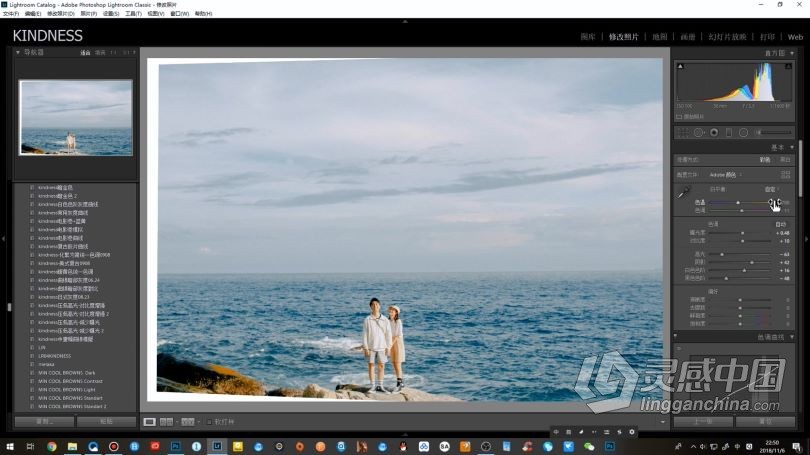810x455 pixels.
Task: Open the white balance preset dropdown
Action: pyautogui.click(x=771, y=189)
